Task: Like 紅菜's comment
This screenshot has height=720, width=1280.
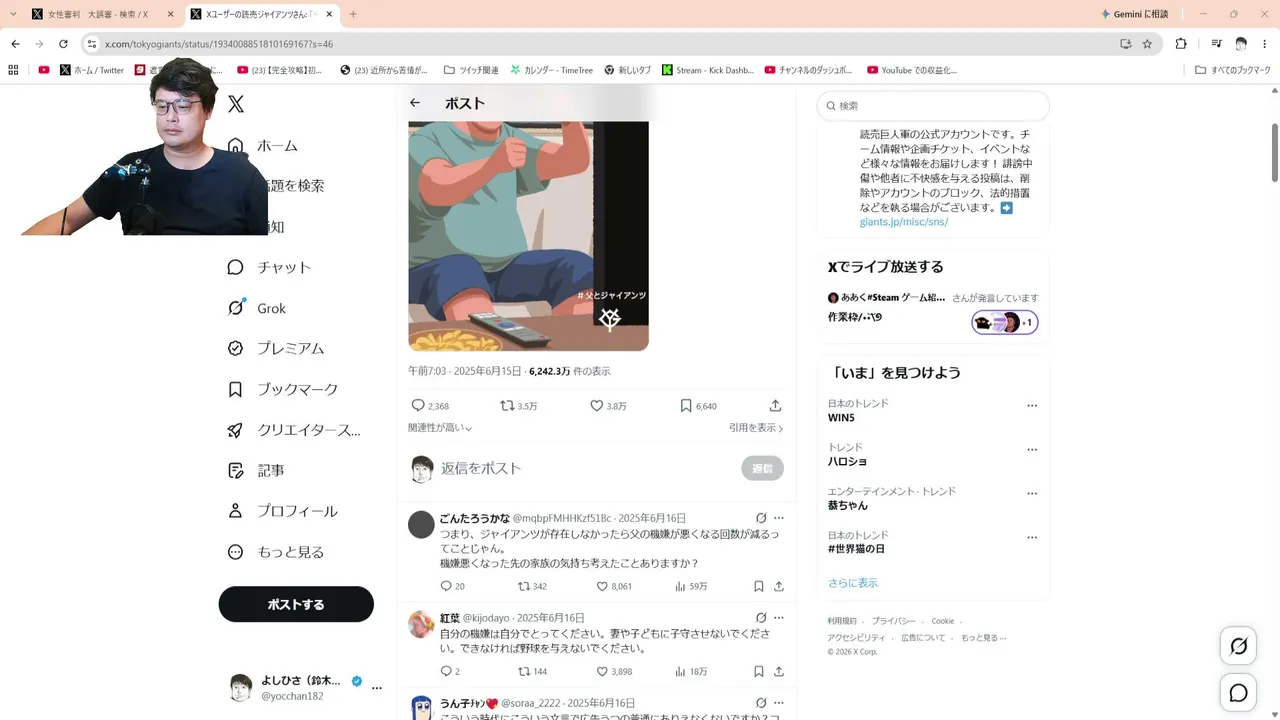Action: pos(614,671)
